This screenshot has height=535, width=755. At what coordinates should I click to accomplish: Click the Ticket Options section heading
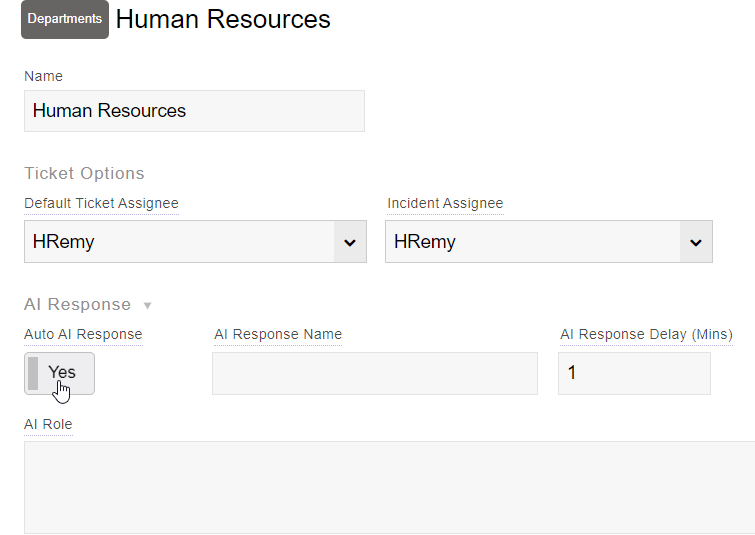pyautogui.click(x=84, y=173)
